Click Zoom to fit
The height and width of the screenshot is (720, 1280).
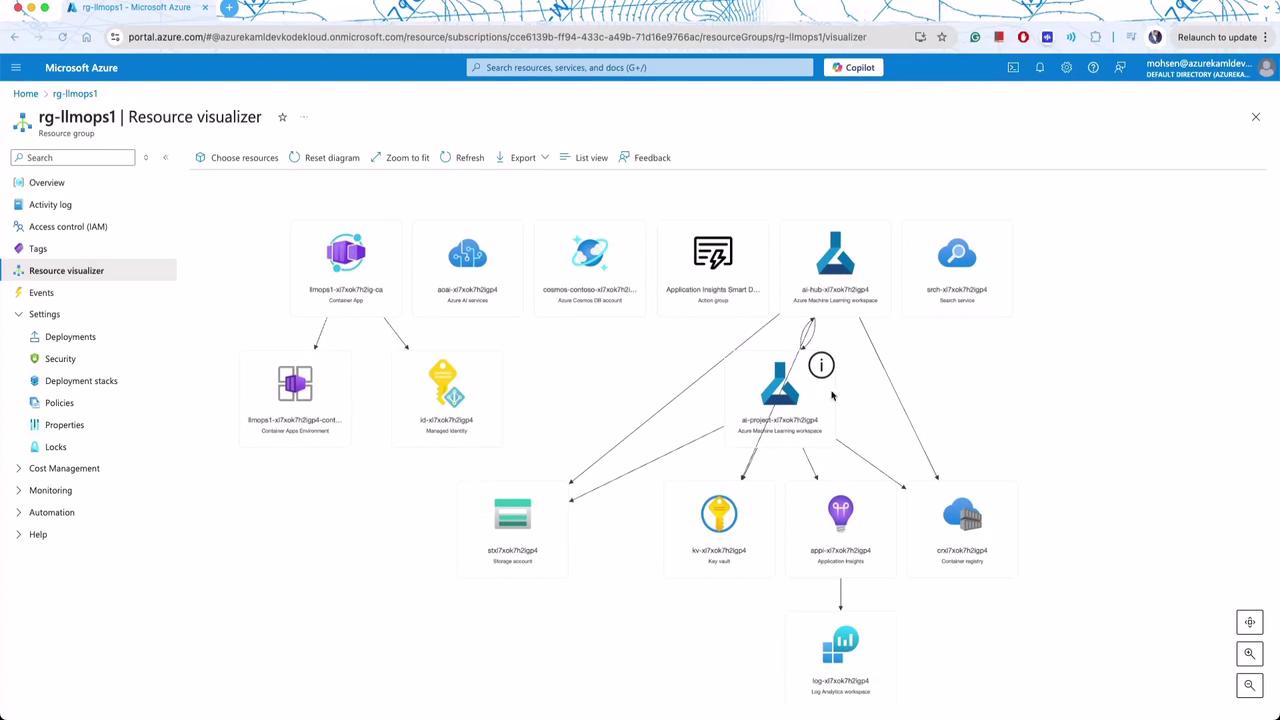click(x=399, y=158)
